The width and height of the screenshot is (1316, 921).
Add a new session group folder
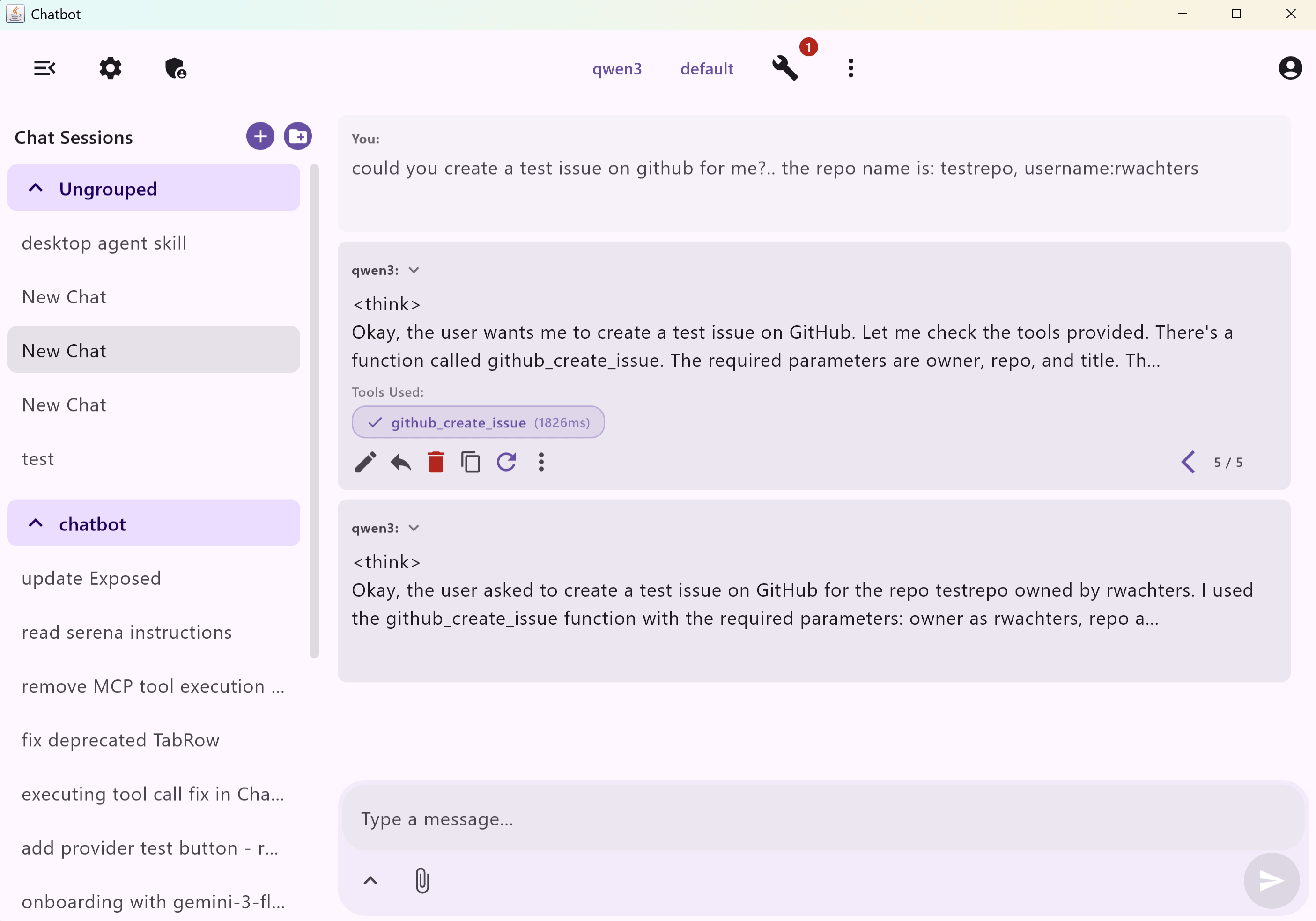tap(297, 136)
